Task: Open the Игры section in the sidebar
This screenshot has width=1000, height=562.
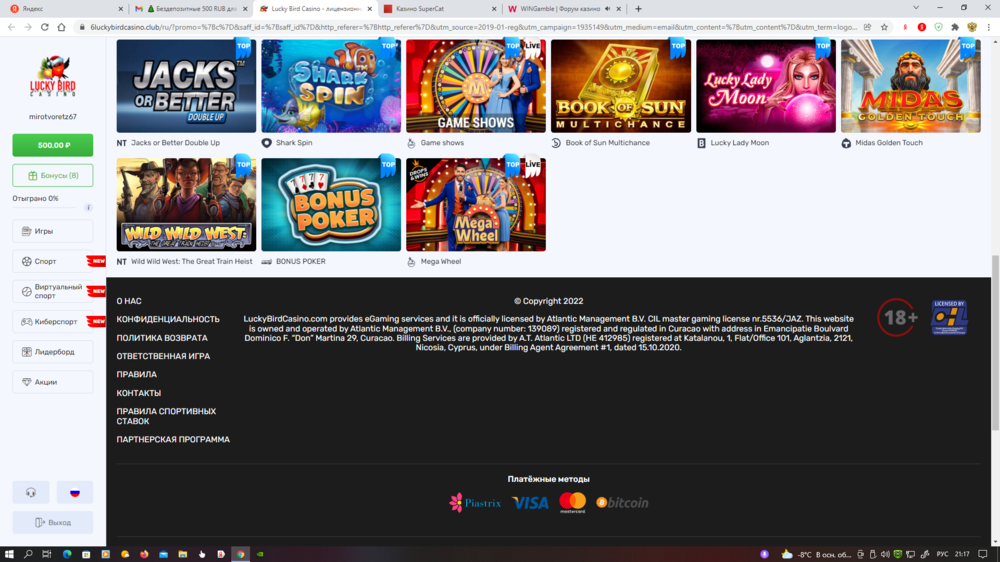Action: (x=52, y=231)
